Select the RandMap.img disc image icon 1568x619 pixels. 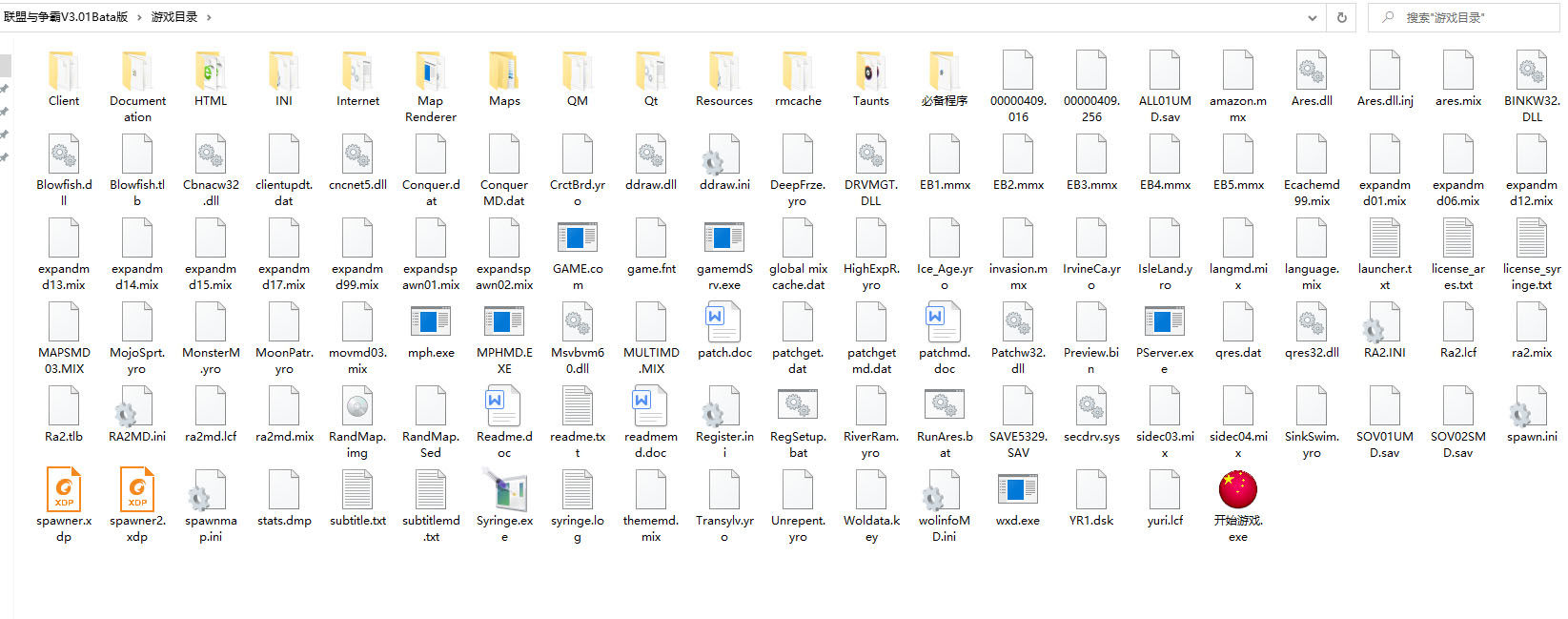click(357, 405)
